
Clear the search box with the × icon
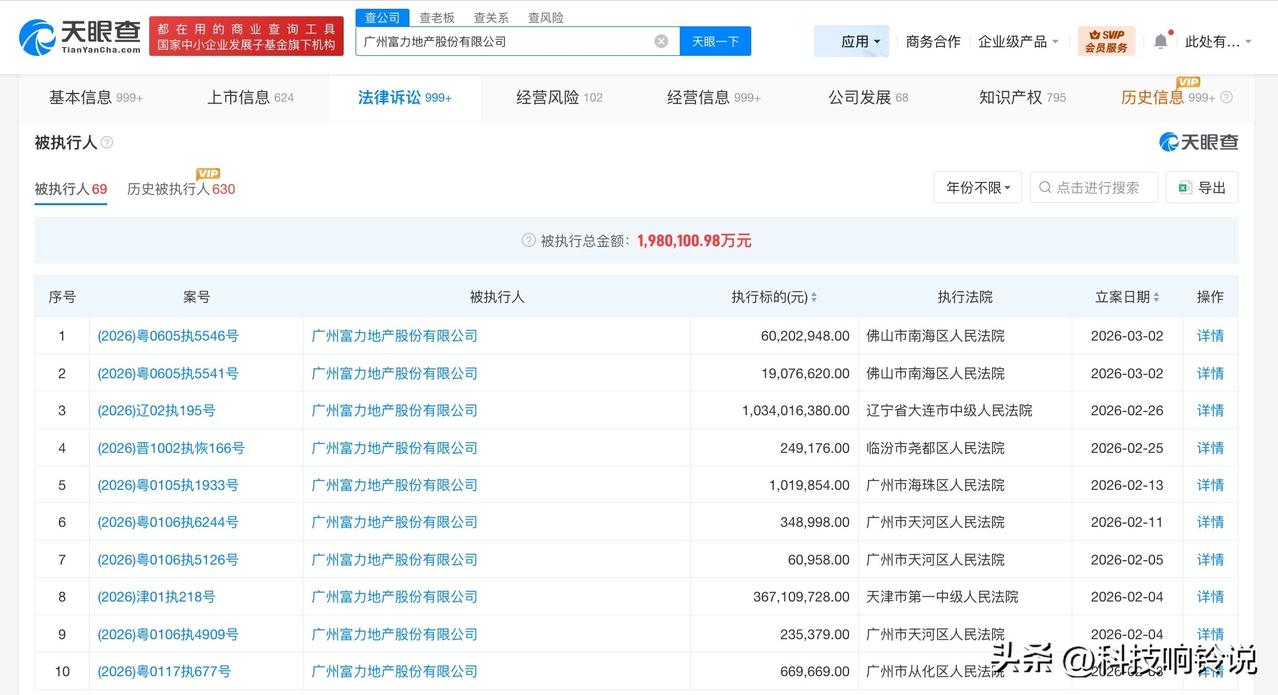(659, 40)
